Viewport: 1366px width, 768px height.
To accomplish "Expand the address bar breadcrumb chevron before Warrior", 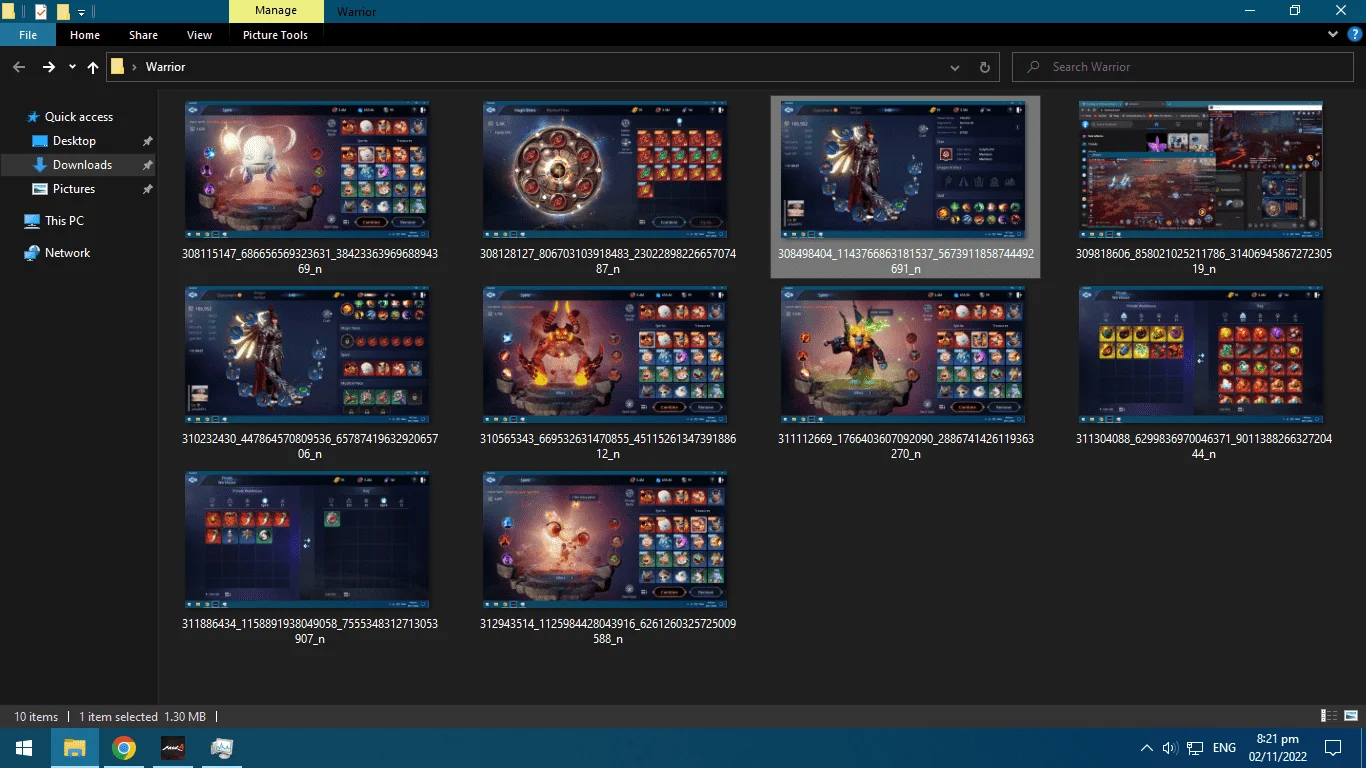I will (135, 67).
